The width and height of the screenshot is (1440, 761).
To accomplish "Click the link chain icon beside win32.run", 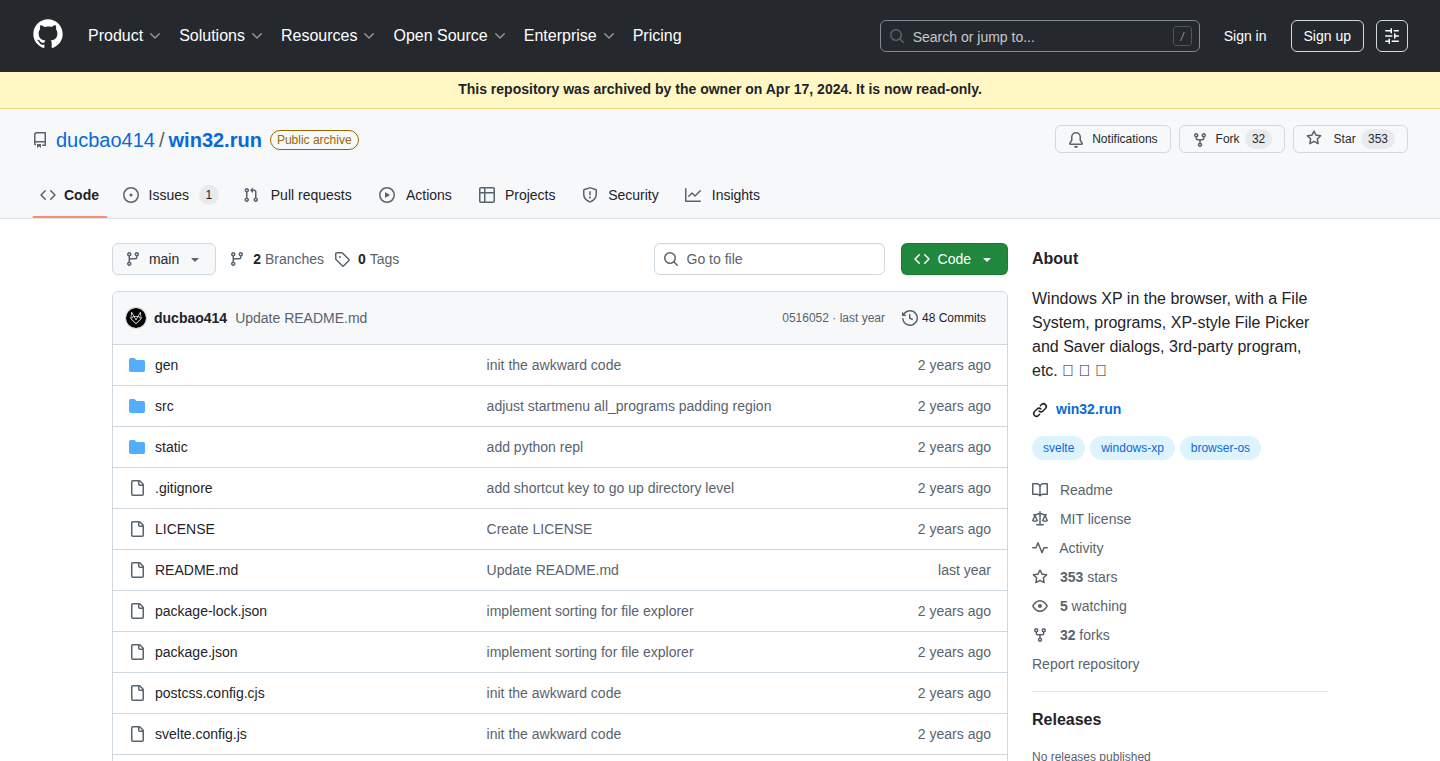I will pos(1040,409).
